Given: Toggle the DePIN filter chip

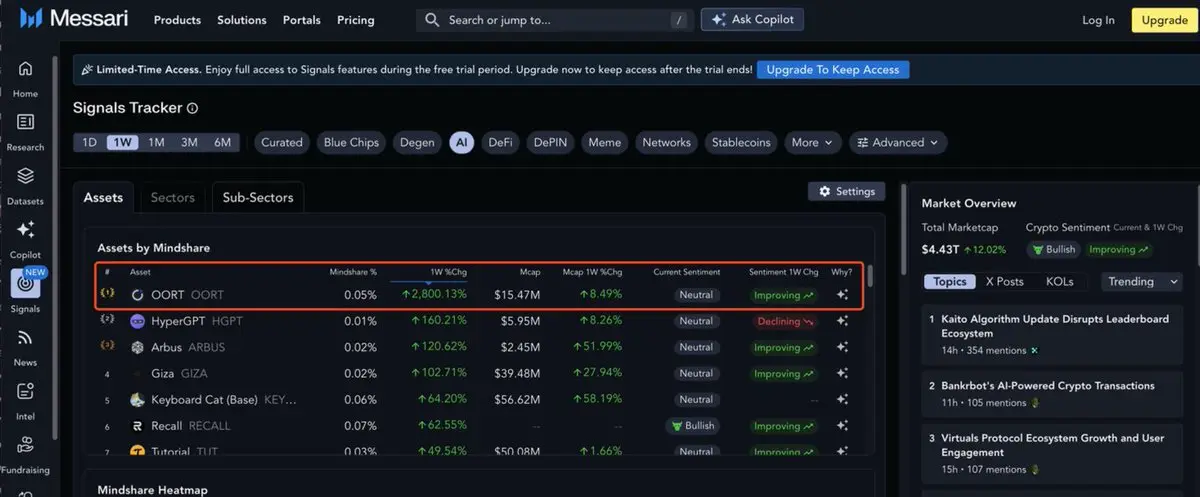Looking at the screenshot, I should tap(550, 142).
